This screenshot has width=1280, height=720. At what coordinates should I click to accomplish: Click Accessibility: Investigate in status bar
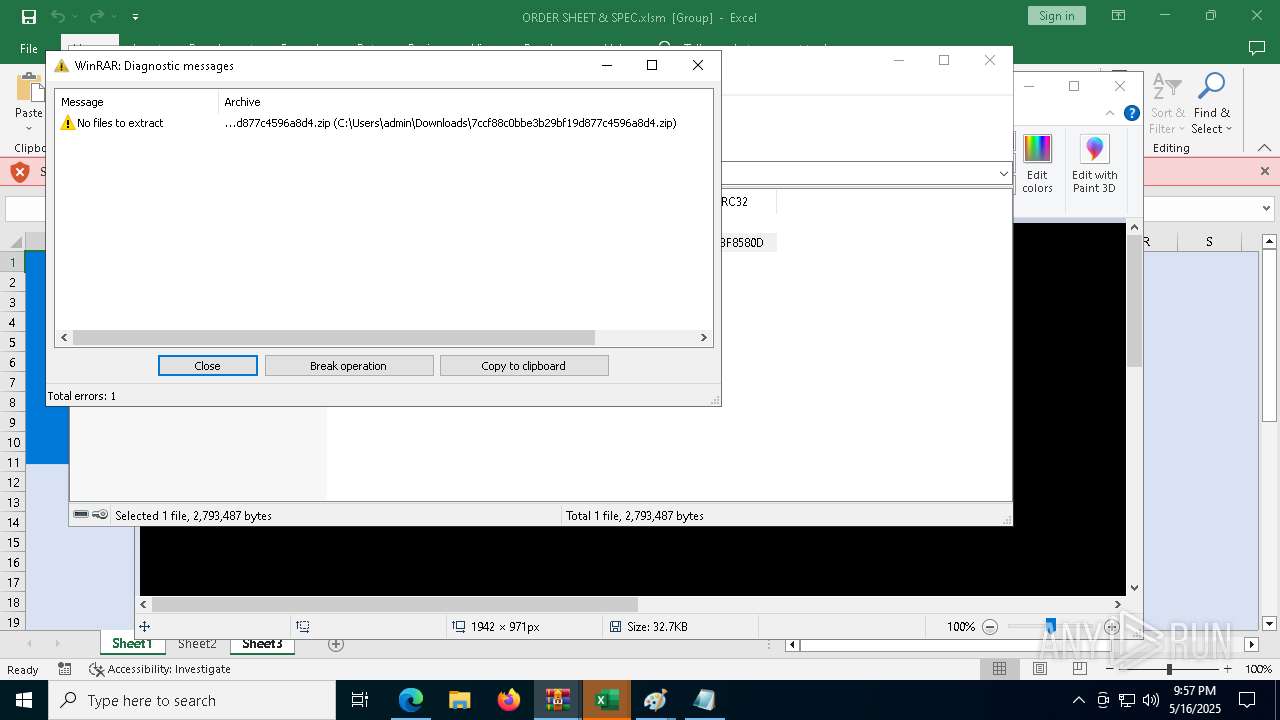point(160,669)
